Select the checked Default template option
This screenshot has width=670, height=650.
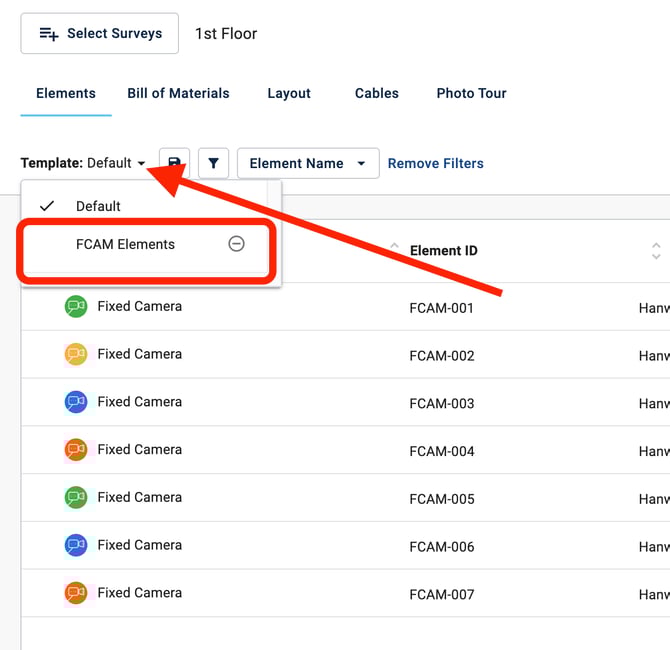pyautogui.click(x=98, y=206)
